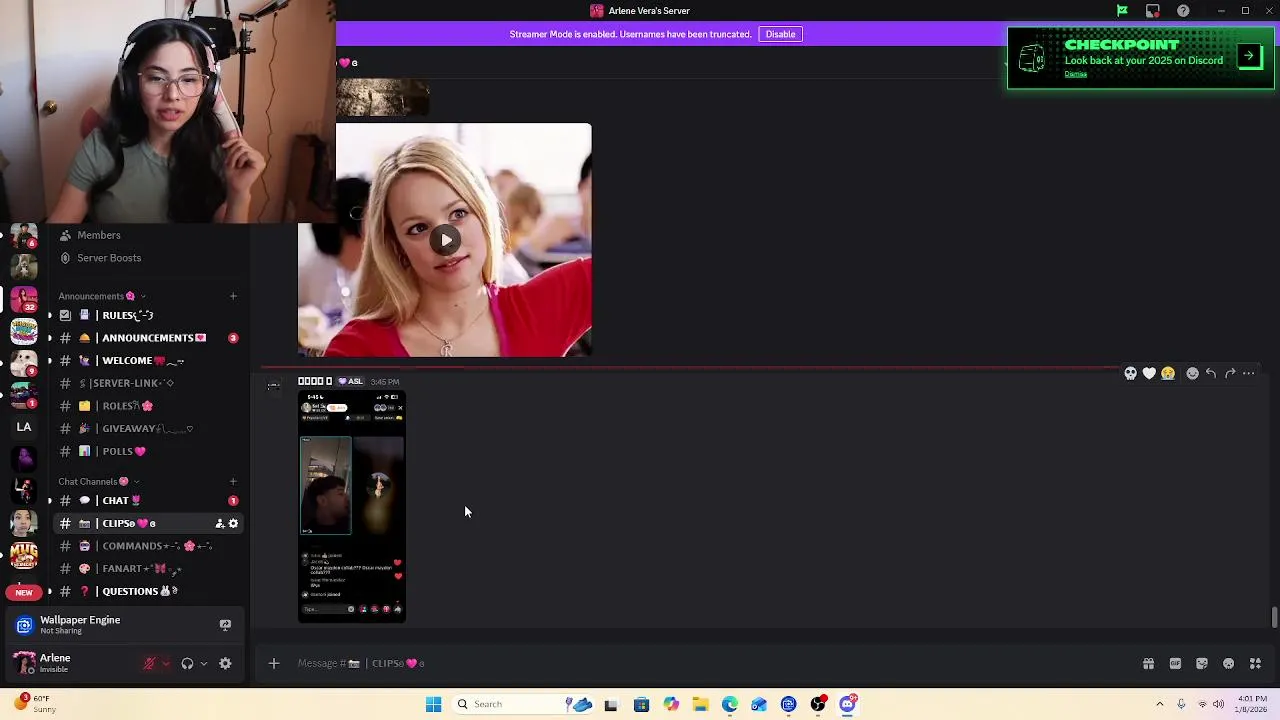Open the Add Reaction emoji picker on message

pos(1192,373)
